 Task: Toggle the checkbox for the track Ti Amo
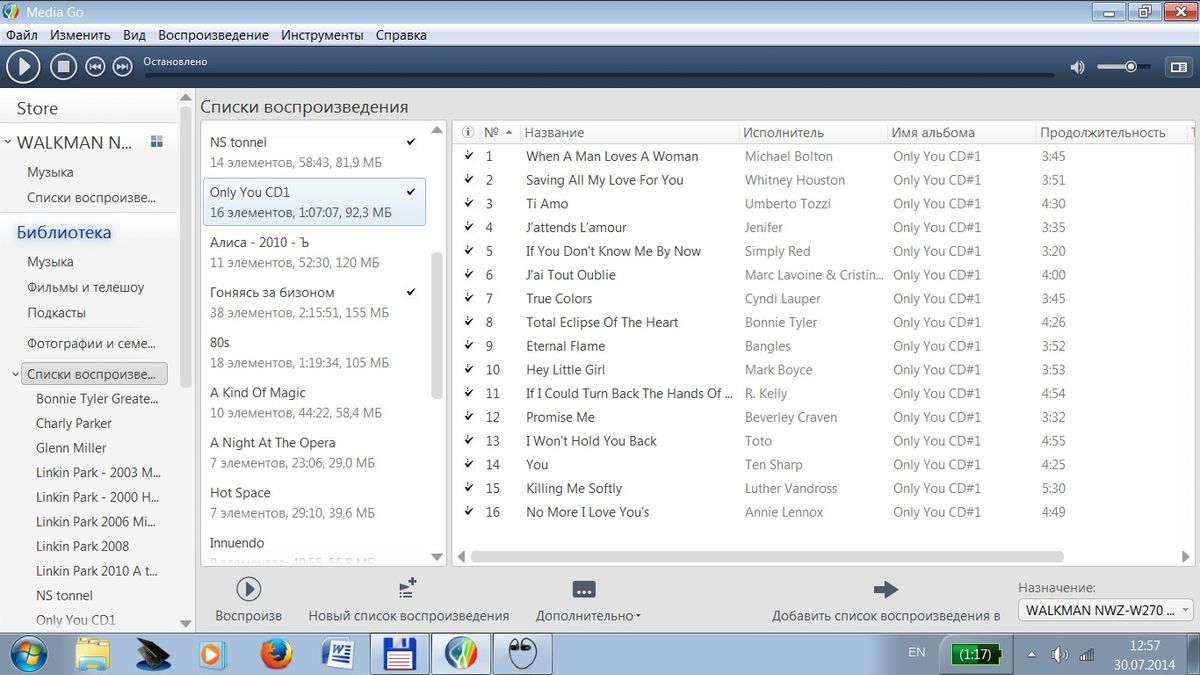click(469, 204)
